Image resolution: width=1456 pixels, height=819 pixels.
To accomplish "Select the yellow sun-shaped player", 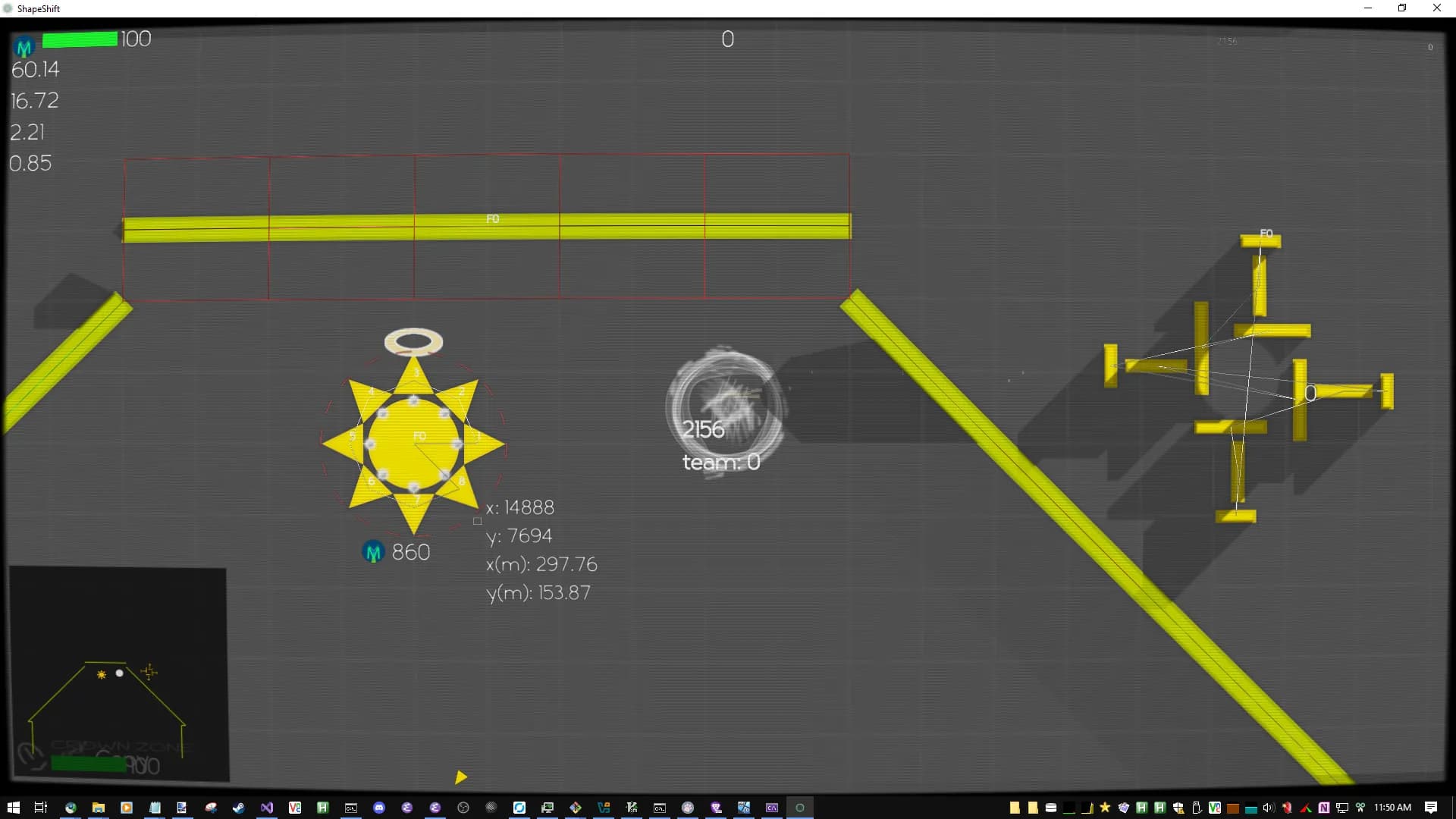I will pos(413,444).
